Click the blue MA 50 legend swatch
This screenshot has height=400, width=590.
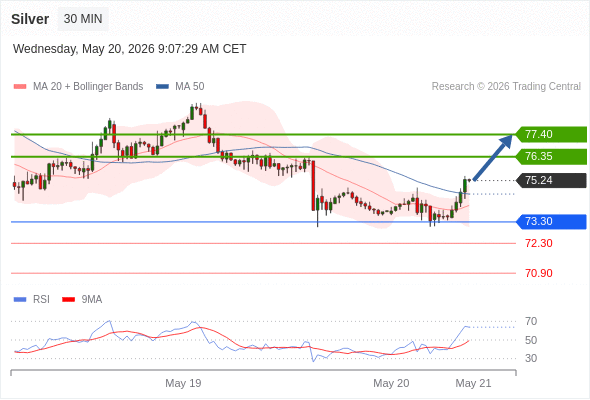(x=162, y=87)
